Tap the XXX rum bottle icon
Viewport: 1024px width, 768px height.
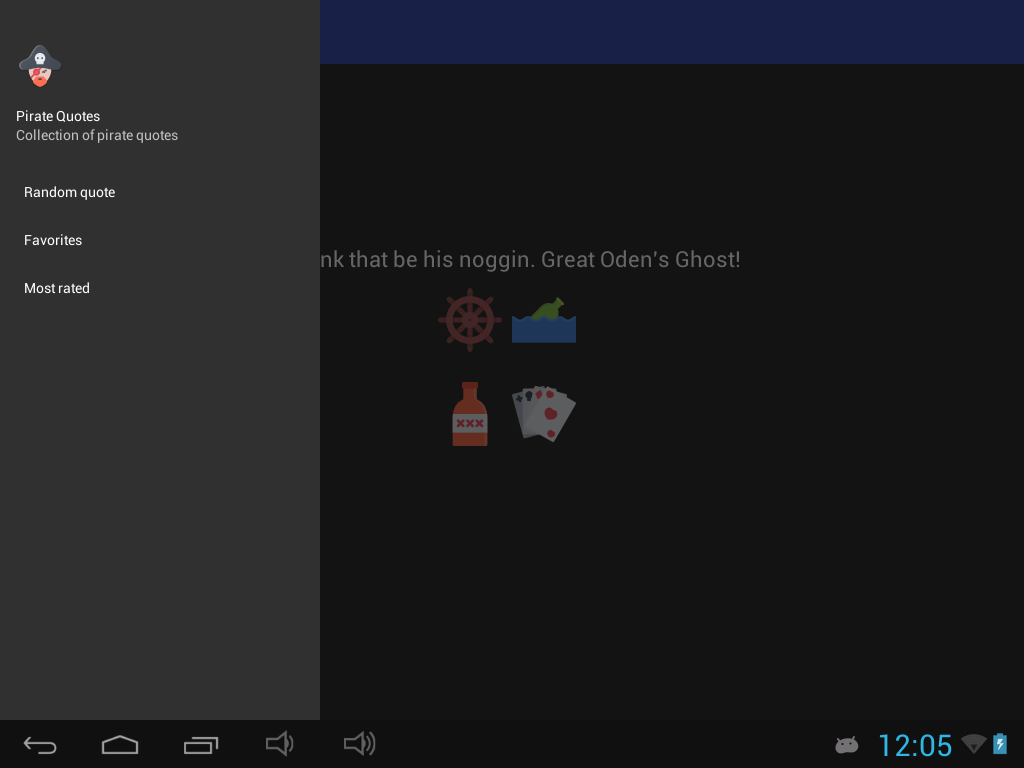[470, 414]
